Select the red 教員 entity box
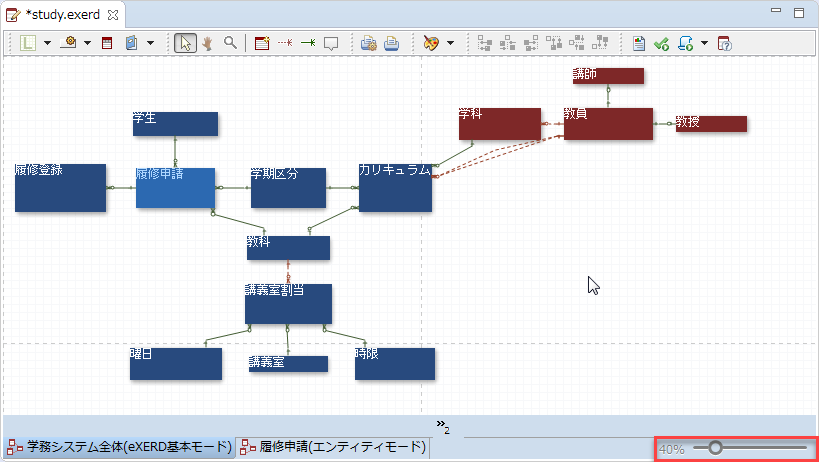819x462 pixels. [x=609, y=124]
